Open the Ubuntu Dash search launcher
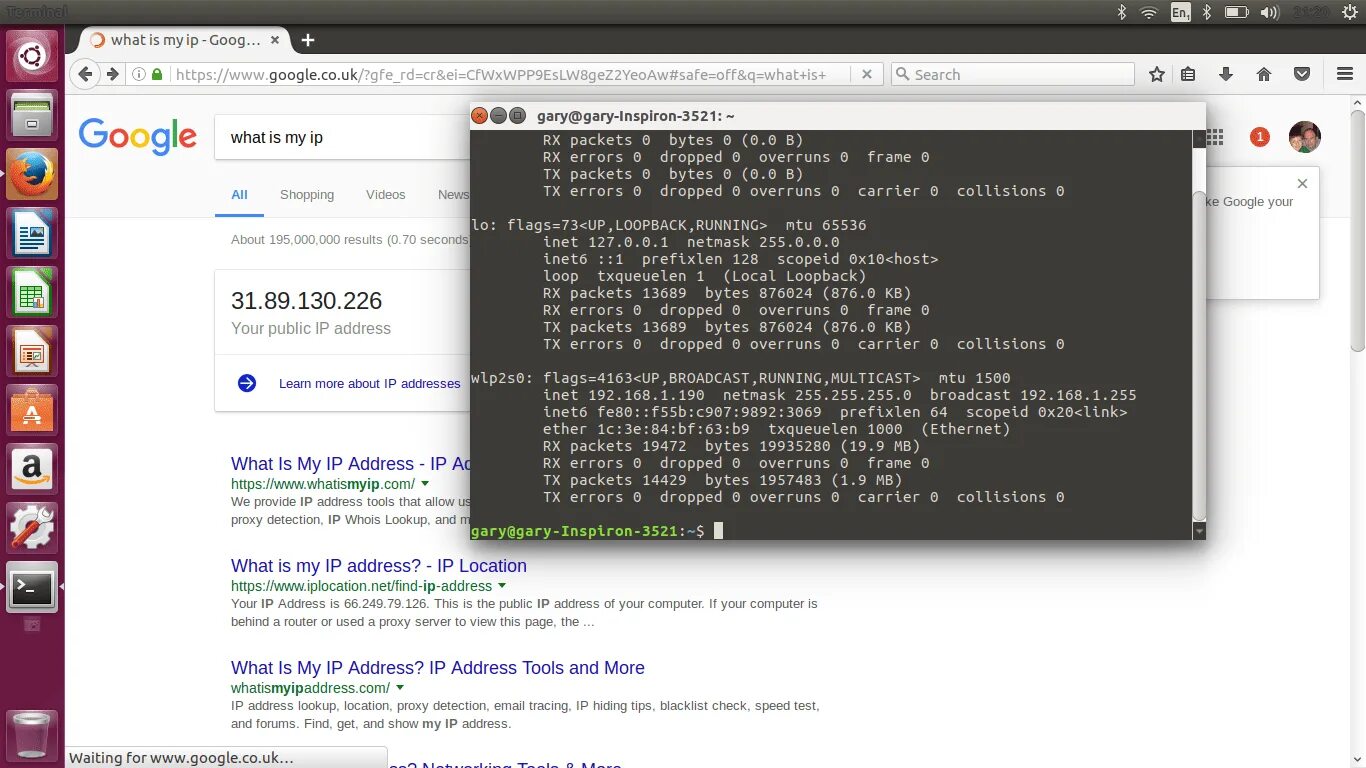 click(x=33, y=56)
